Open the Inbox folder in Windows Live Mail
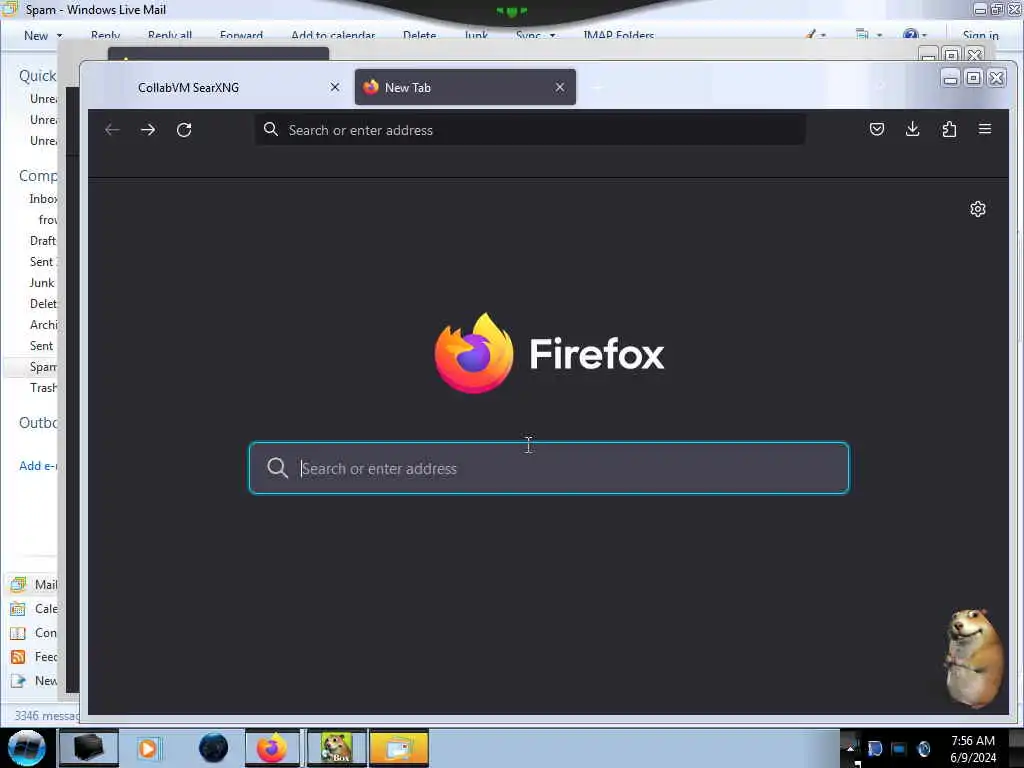 point(43,199)
